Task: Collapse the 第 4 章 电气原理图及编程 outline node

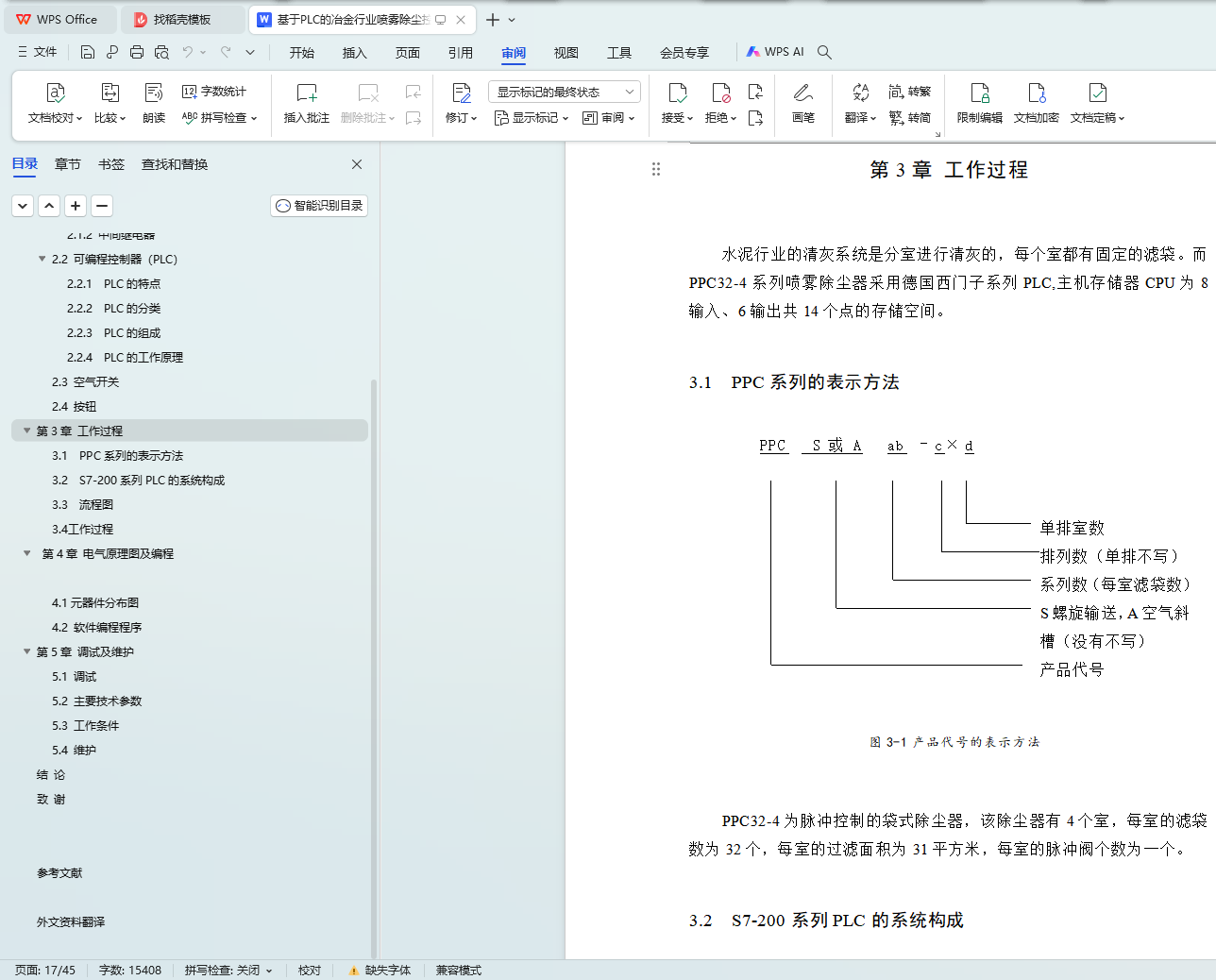Action: [x=26, y=553]
